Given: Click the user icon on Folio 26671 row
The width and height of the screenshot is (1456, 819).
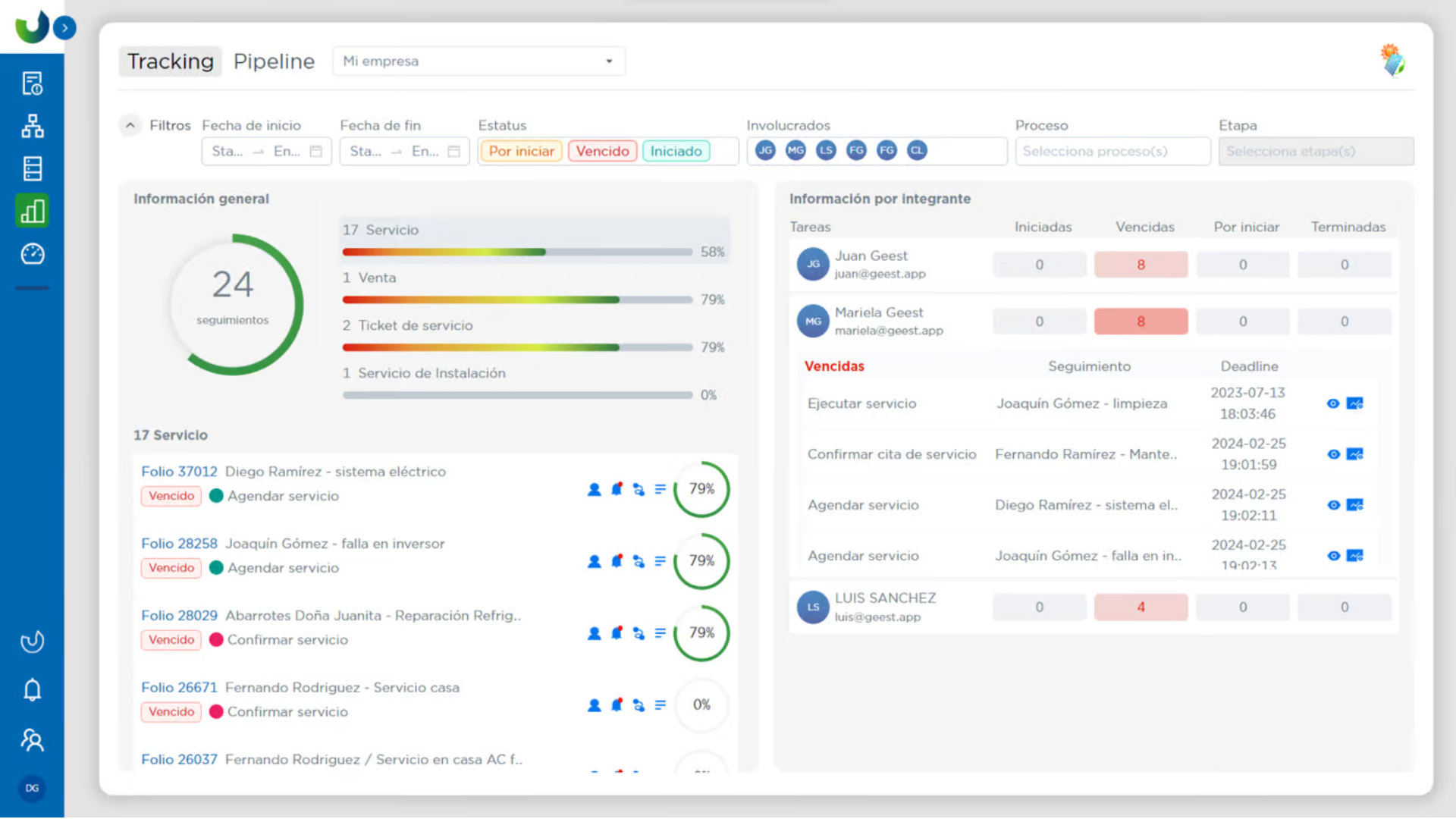Looking at the screenshot, I should [595, 706].
